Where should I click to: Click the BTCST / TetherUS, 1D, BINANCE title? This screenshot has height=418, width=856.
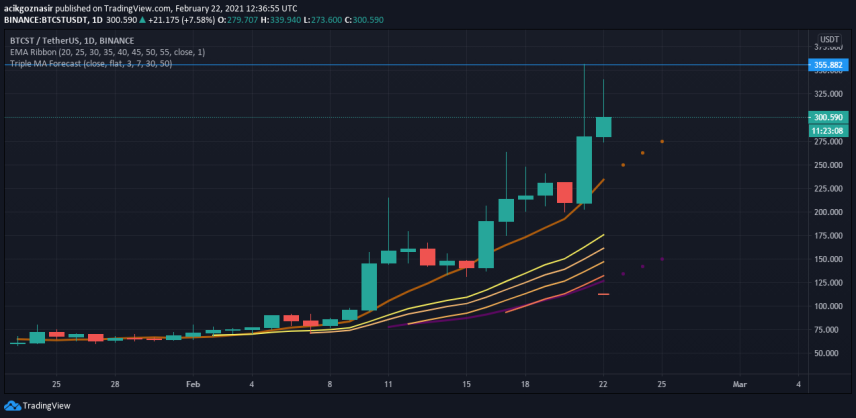pos(72,41)
